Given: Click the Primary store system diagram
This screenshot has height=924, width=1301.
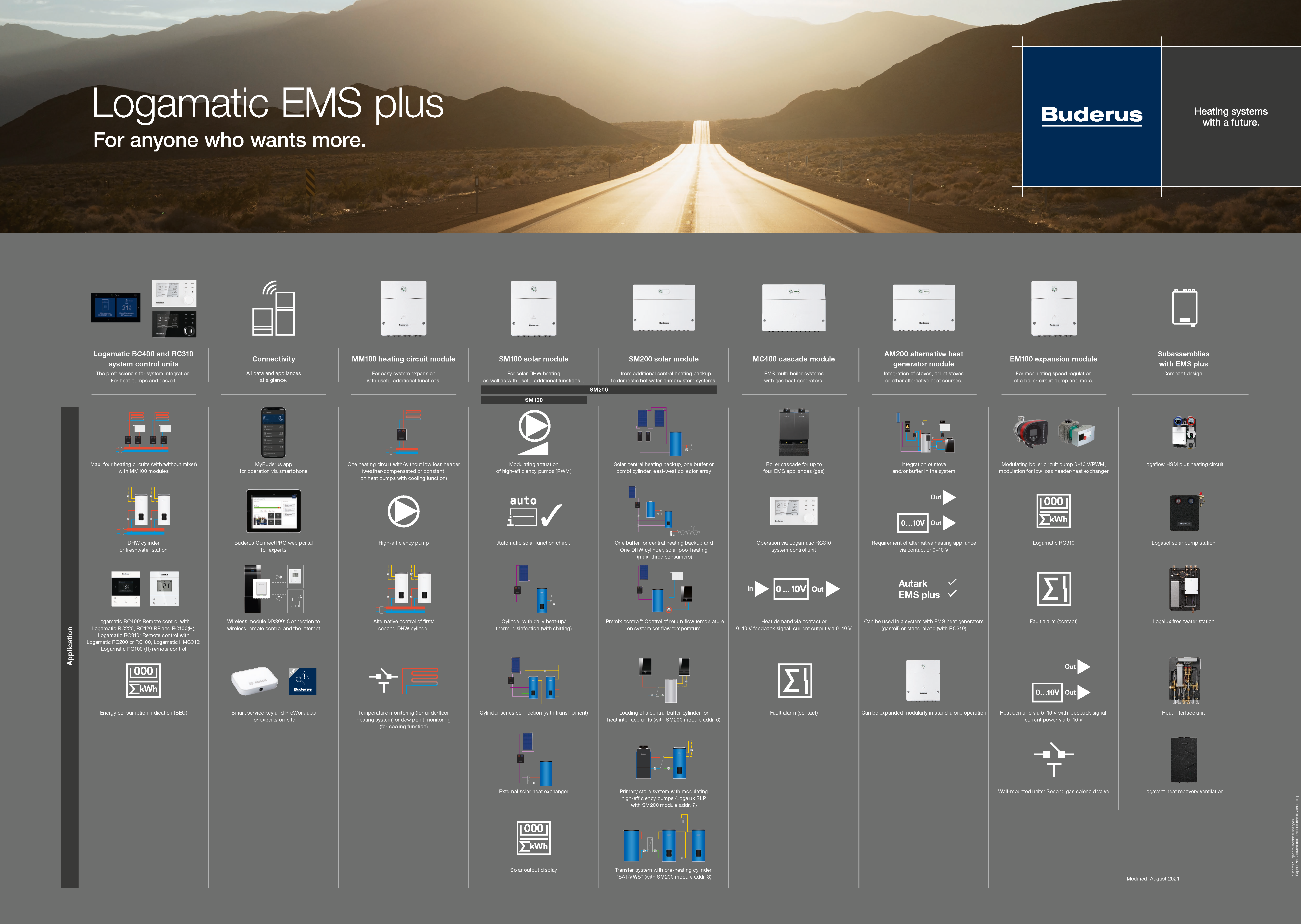Looking at the screenshot, I should click(x=664, y=760).
